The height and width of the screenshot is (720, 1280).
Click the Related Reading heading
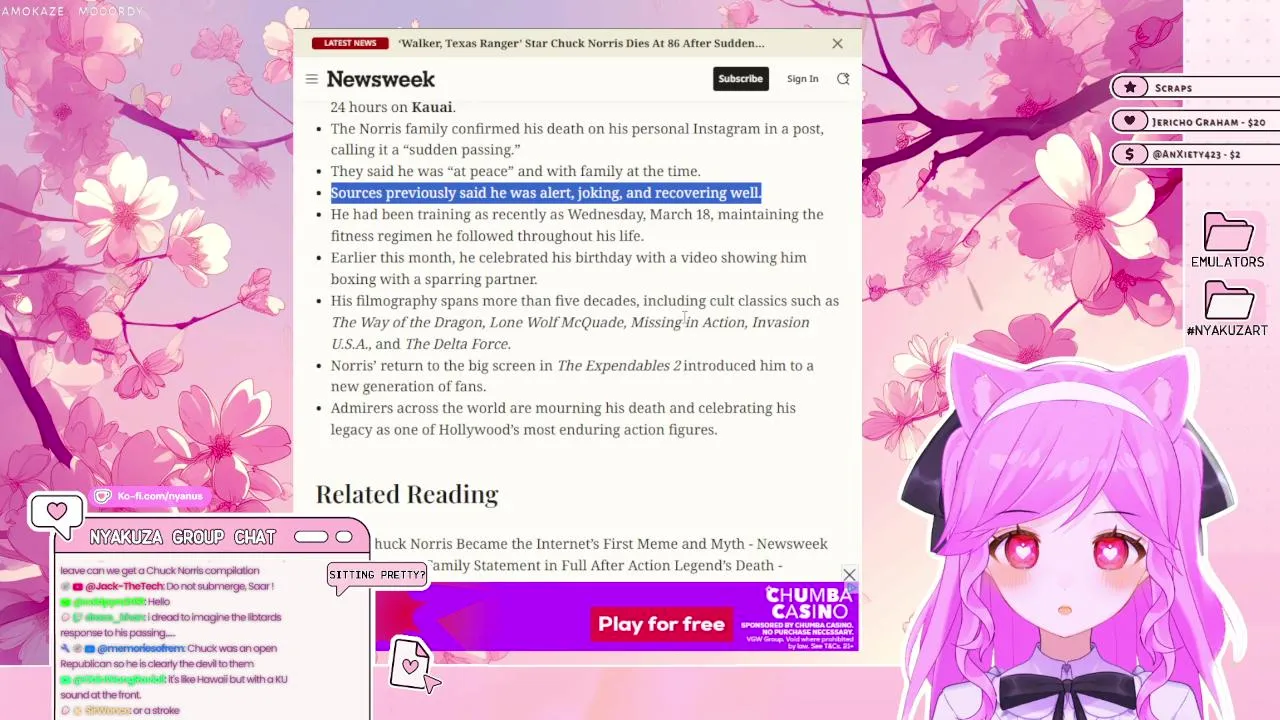pyautogui.click(x=407, y=494)
